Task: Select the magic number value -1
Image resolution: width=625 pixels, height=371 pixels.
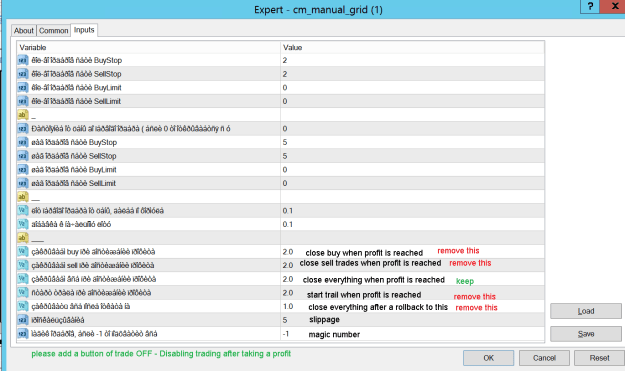Action: 285,334
